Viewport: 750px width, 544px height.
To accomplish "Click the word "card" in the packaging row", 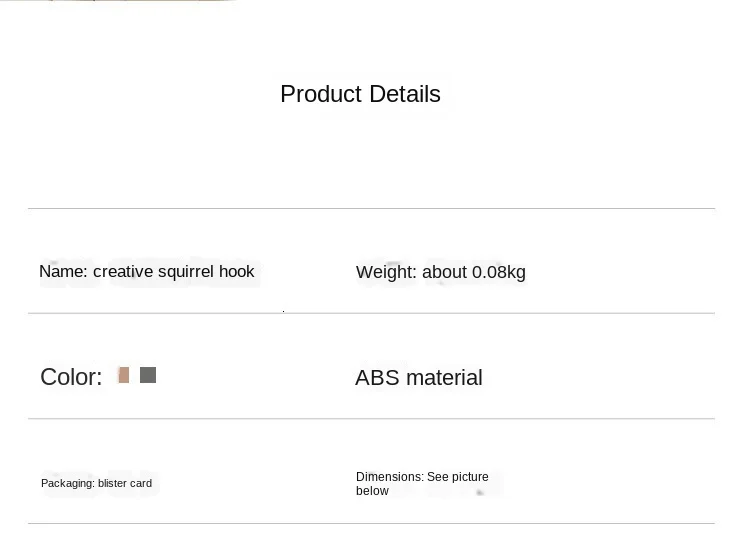I will coord(140,484).
